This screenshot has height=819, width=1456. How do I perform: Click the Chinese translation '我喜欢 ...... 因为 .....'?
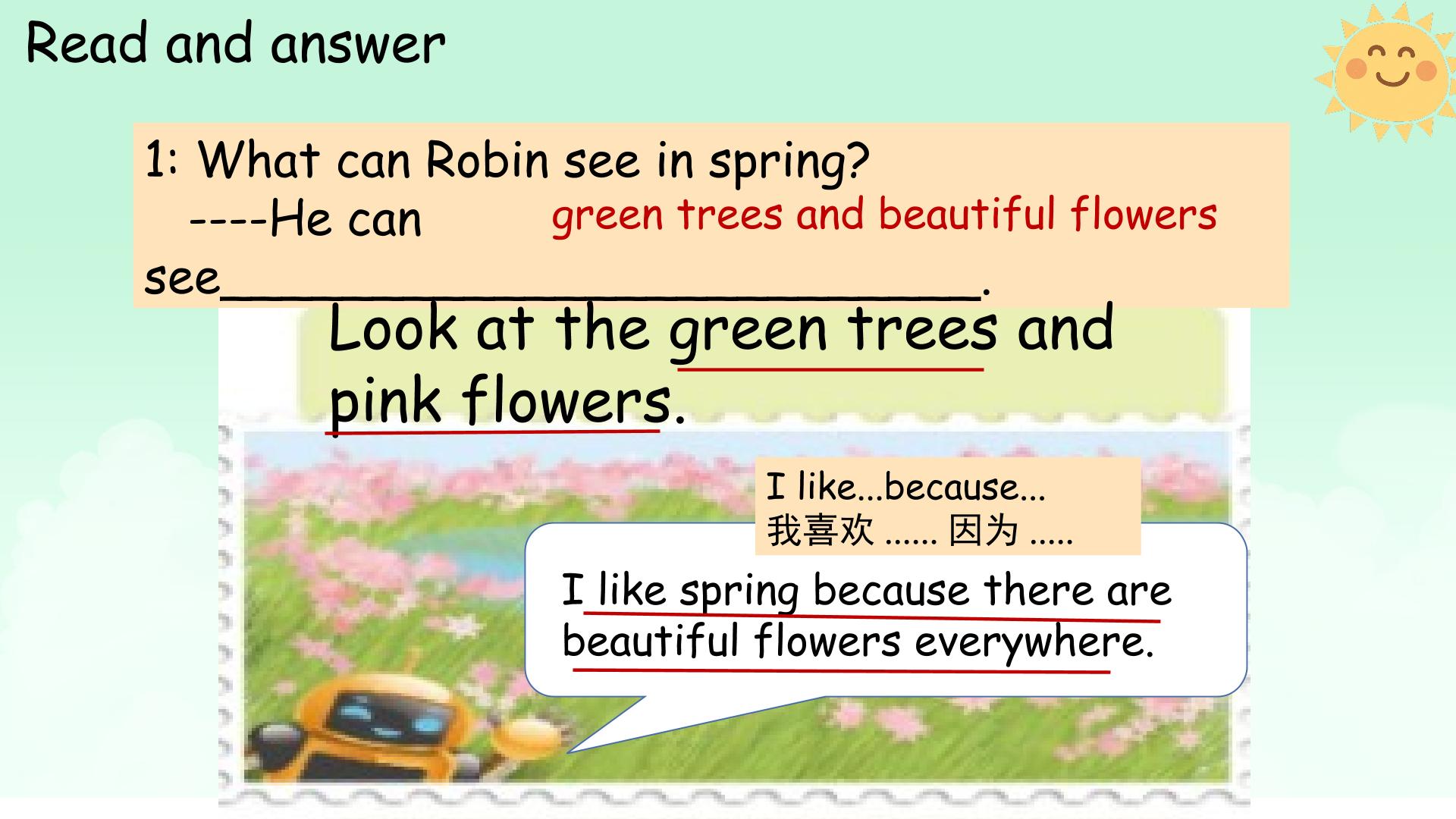919,531
